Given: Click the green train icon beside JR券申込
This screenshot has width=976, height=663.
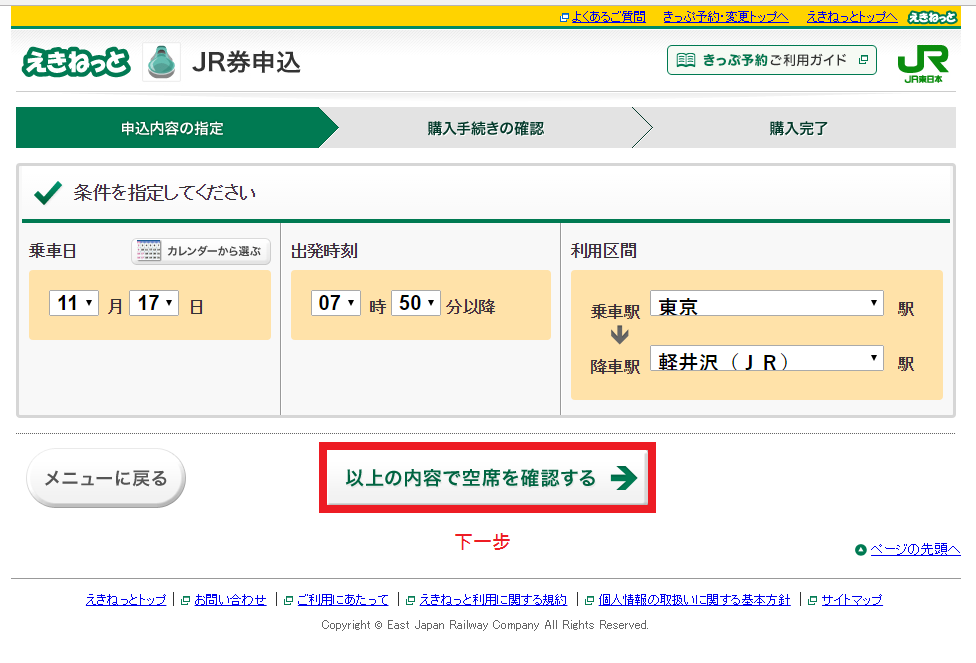Looking at the screenshot, I should click(161, 62).
